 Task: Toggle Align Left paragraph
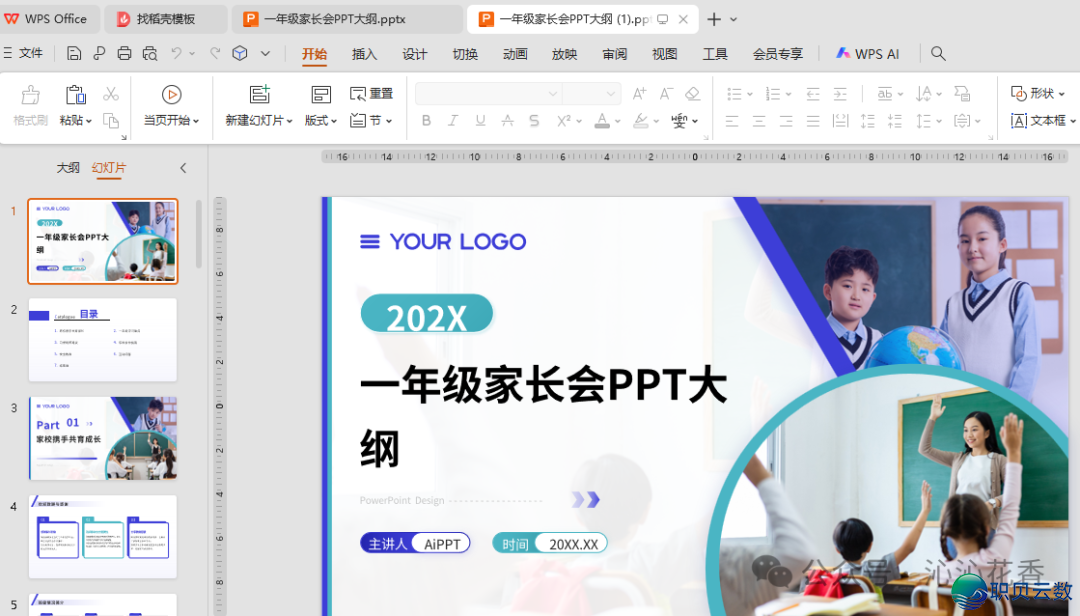click(x=732, y=122)
